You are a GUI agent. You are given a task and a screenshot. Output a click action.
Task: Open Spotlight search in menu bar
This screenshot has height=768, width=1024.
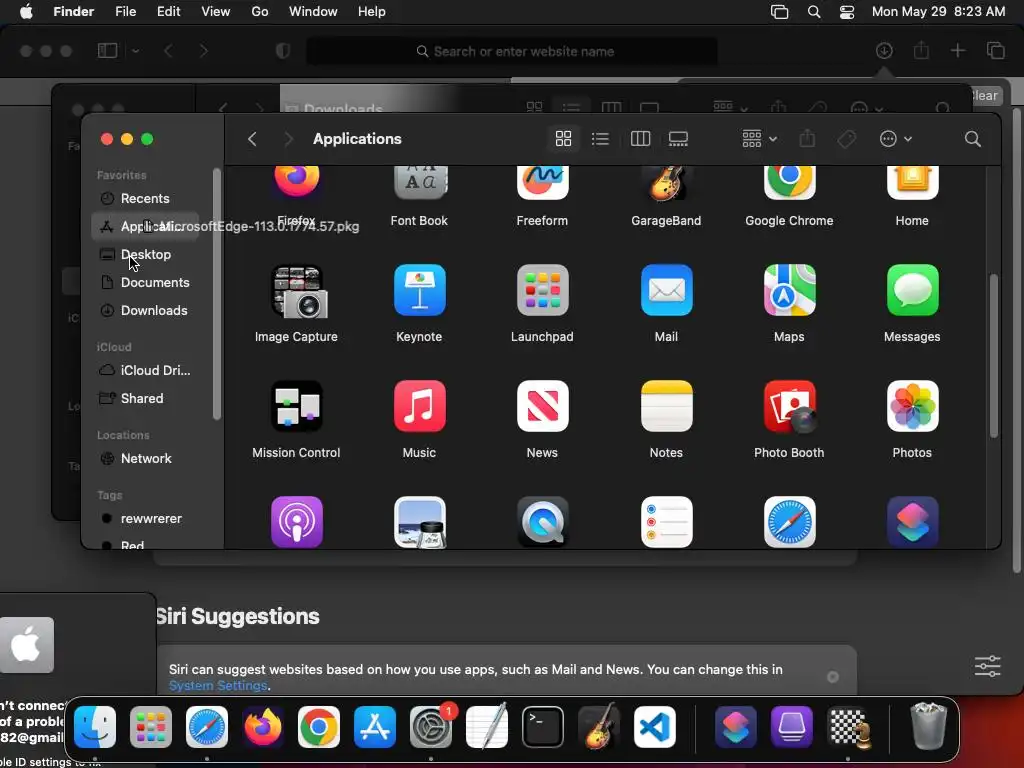pyautogui.click(x=814, y=12)
